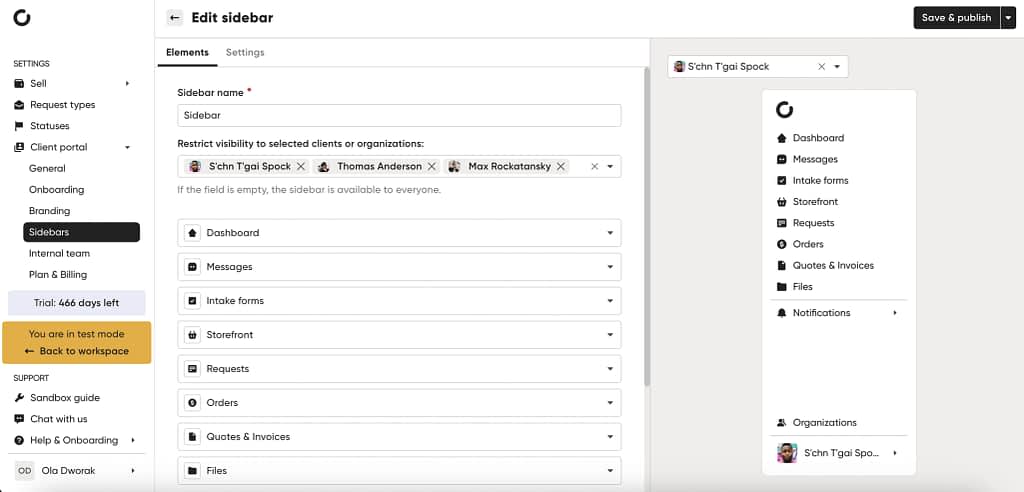
Task: Expand the Orders element row
Action: tap(610, 402)
